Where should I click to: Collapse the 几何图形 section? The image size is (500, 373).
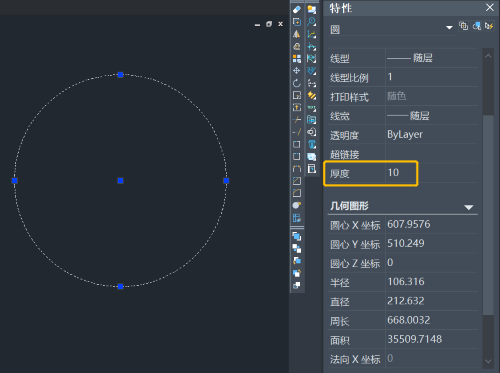(x=469, y=207)
